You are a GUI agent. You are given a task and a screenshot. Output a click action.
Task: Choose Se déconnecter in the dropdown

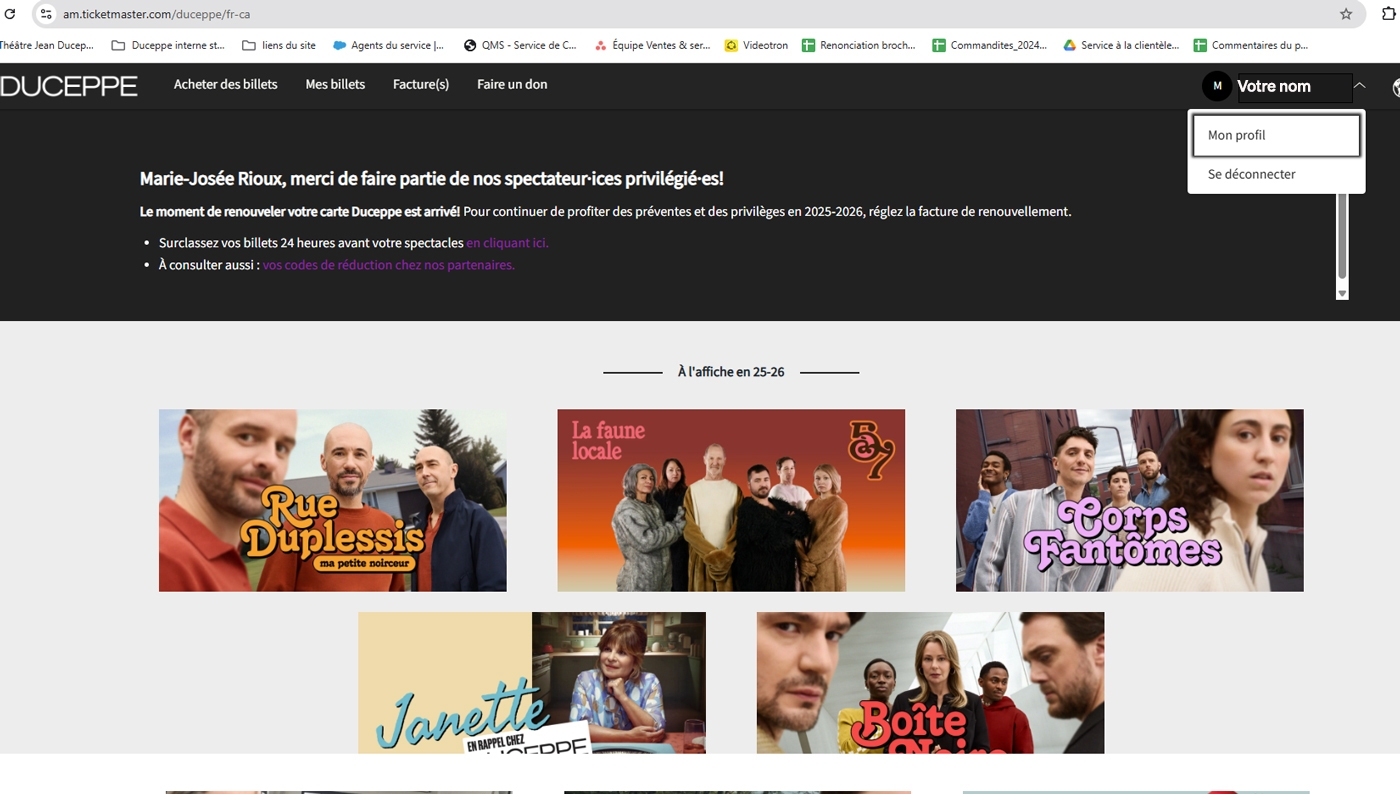pos(1251,174)
